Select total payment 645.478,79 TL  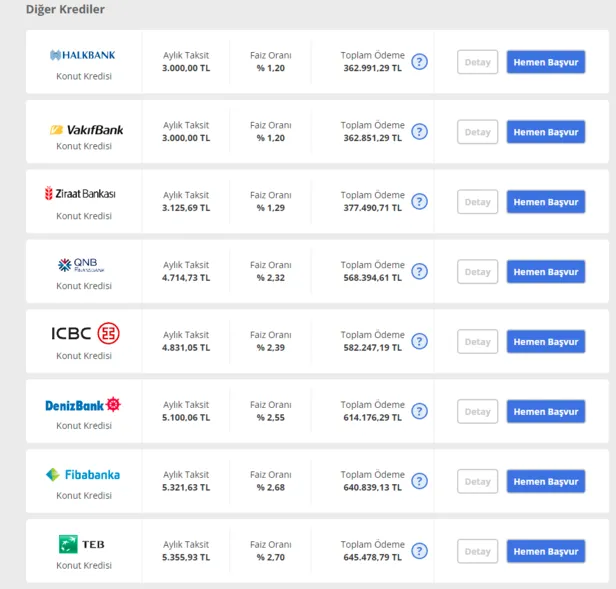[372, 558]
